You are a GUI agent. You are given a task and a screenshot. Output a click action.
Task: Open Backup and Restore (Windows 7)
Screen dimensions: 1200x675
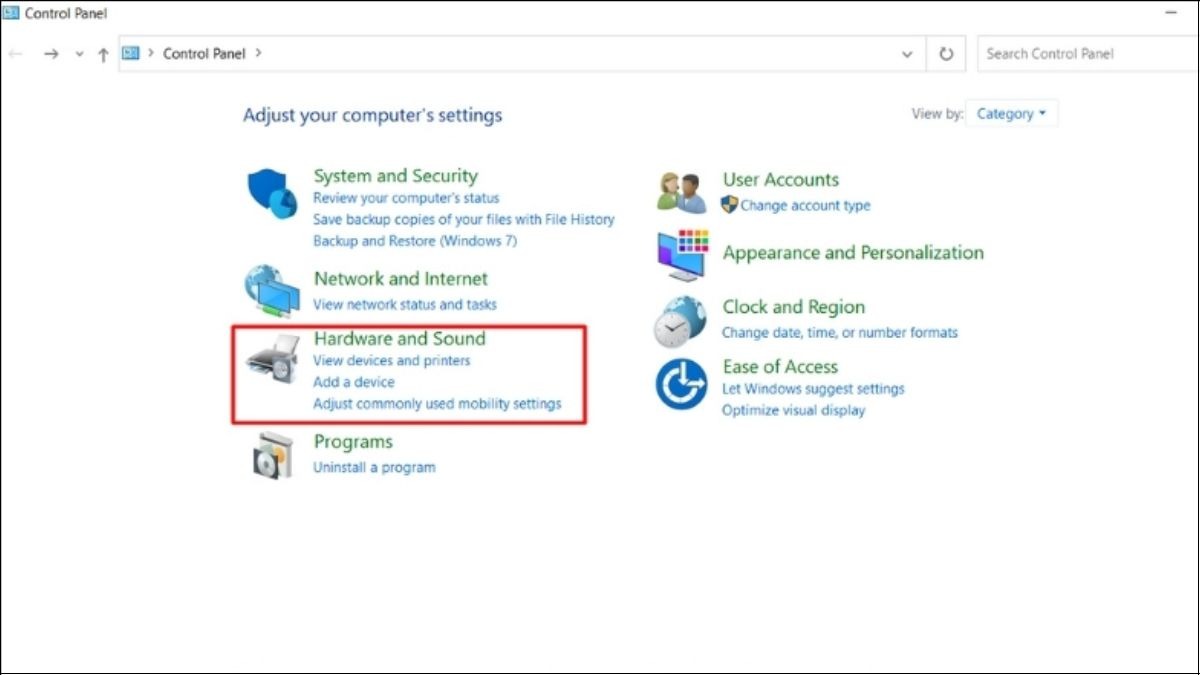click(x=415, y=241)
